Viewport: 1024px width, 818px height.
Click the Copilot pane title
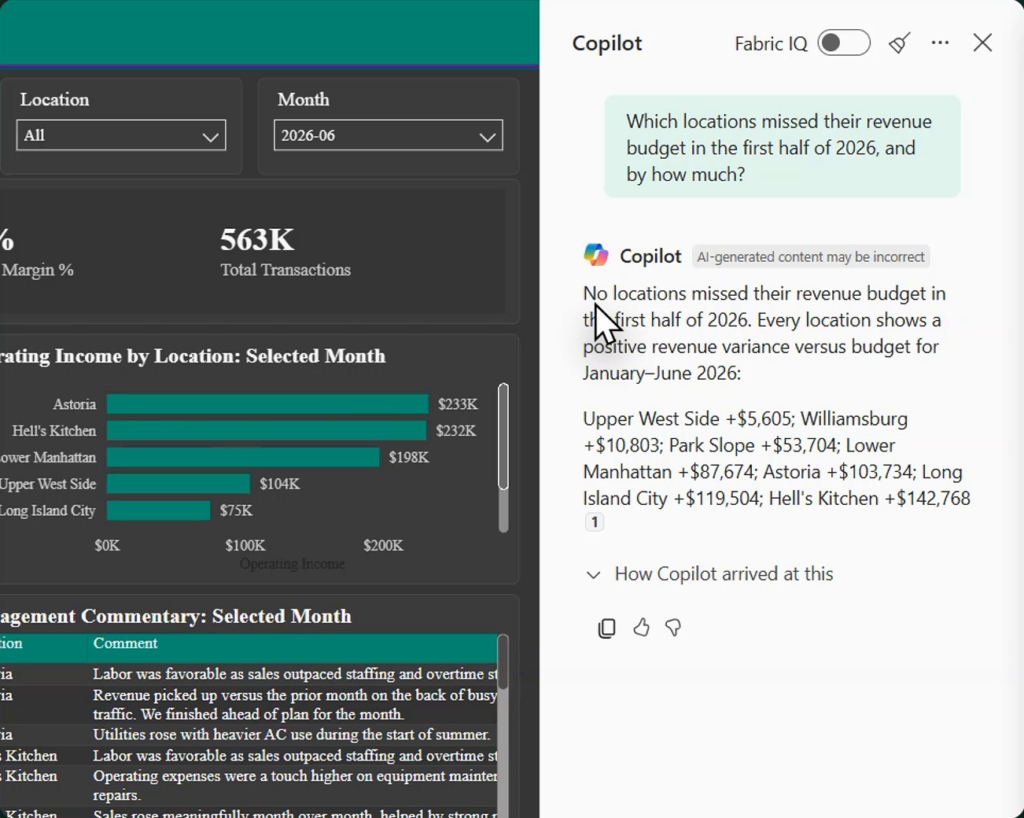pyautogui.click(x=607, y=43)
